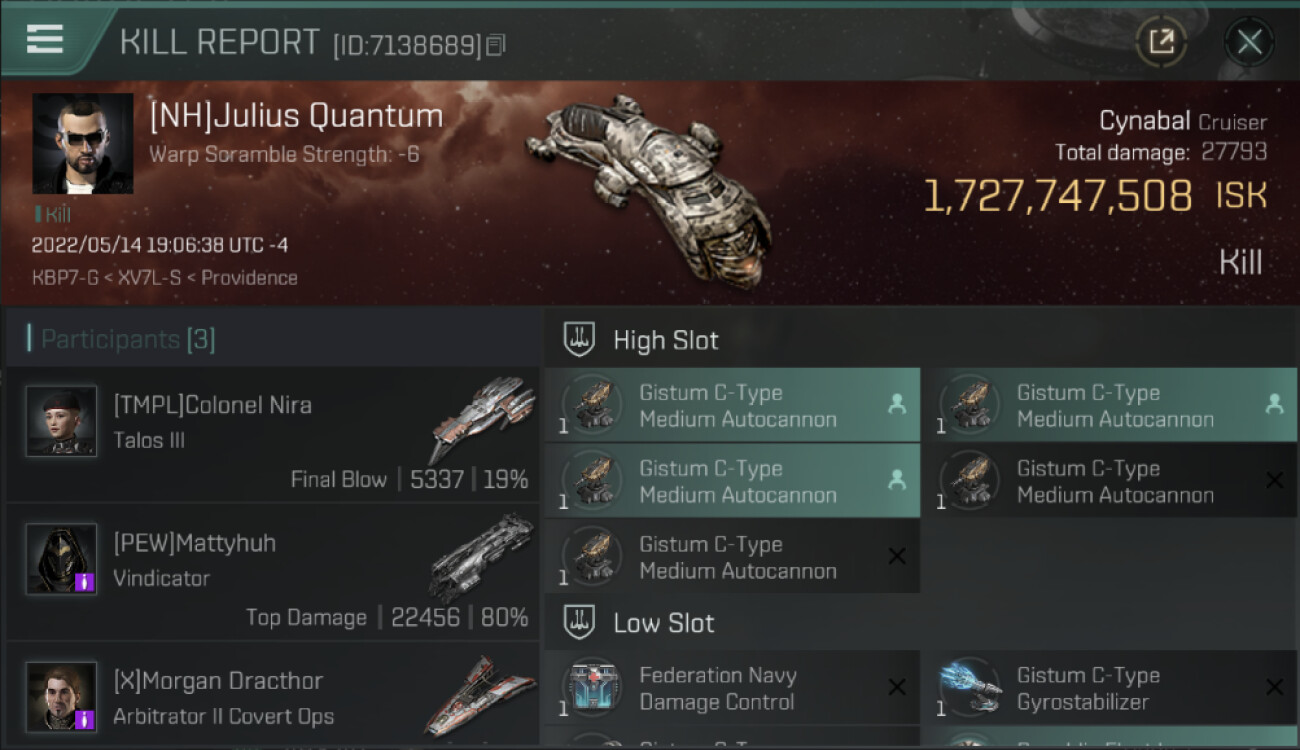Select the last destroyed Medium Autocannon entry

732,557
